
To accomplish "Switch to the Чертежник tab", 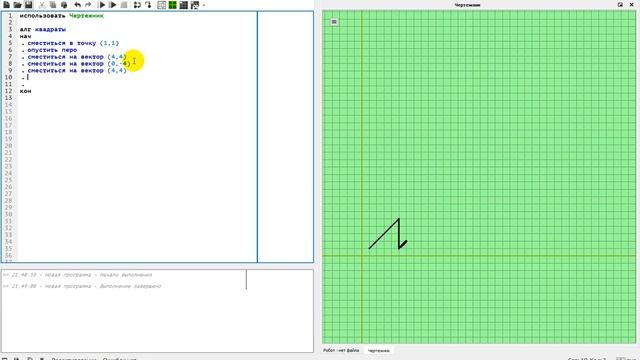I will coord(378,351).
